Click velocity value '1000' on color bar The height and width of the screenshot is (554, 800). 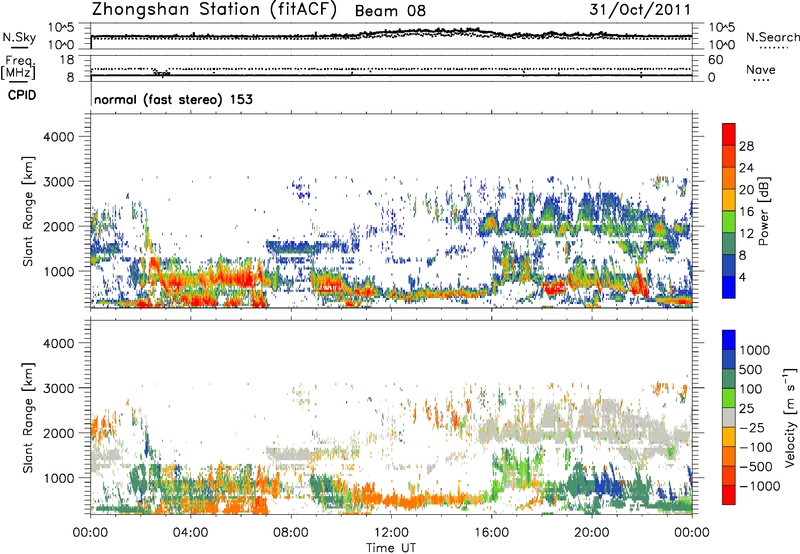pos(754,350)
